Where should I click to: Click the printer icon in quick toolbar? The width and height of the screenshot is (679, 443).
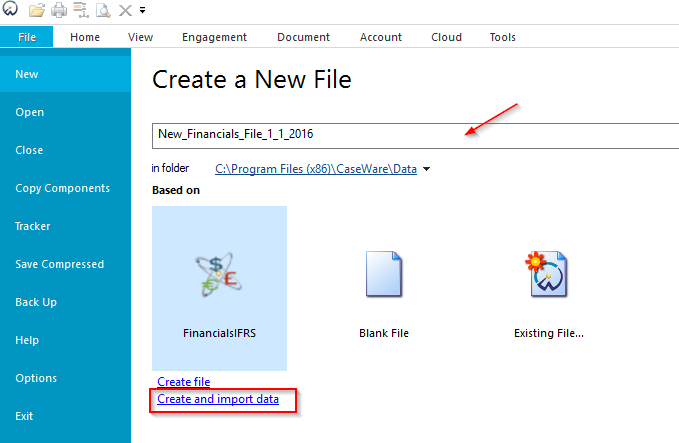pos(59,10)
